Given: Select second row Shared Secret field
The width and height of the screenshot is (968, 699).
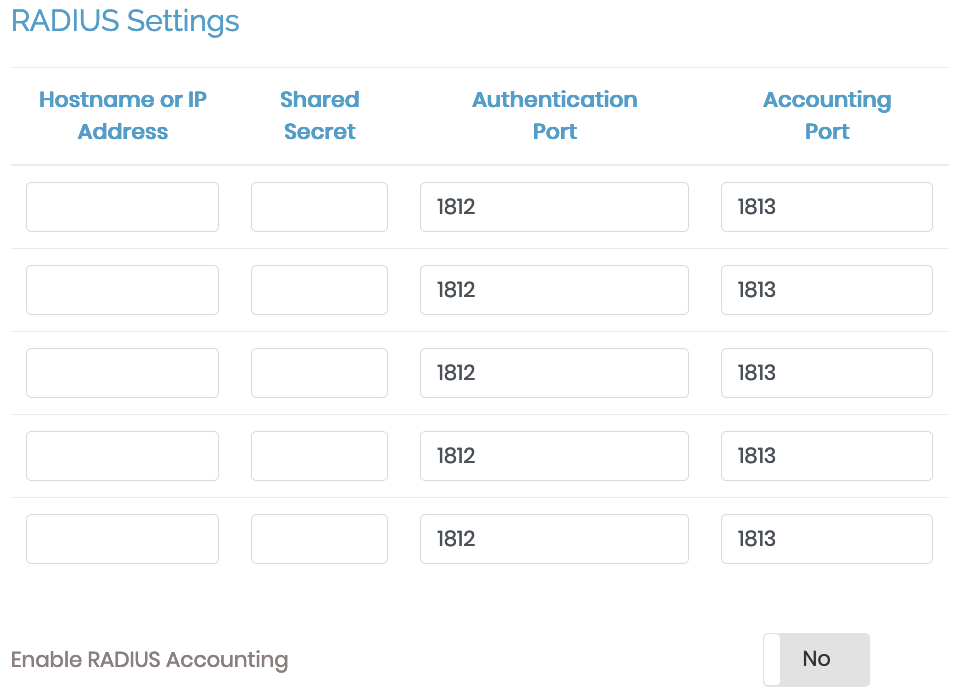Looking at the screenshot, I should click(x=319, y=290).
